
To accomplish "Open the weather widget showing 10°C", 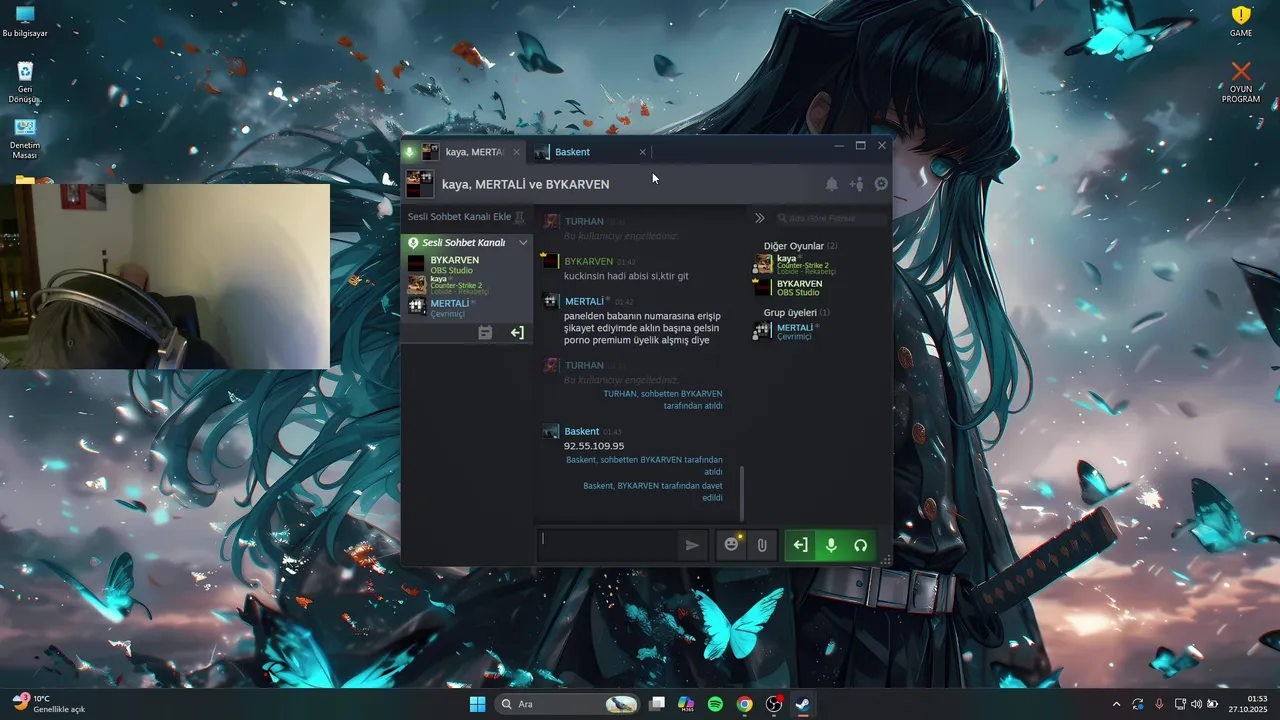I will pyautogui.click(x=49, y=704).
